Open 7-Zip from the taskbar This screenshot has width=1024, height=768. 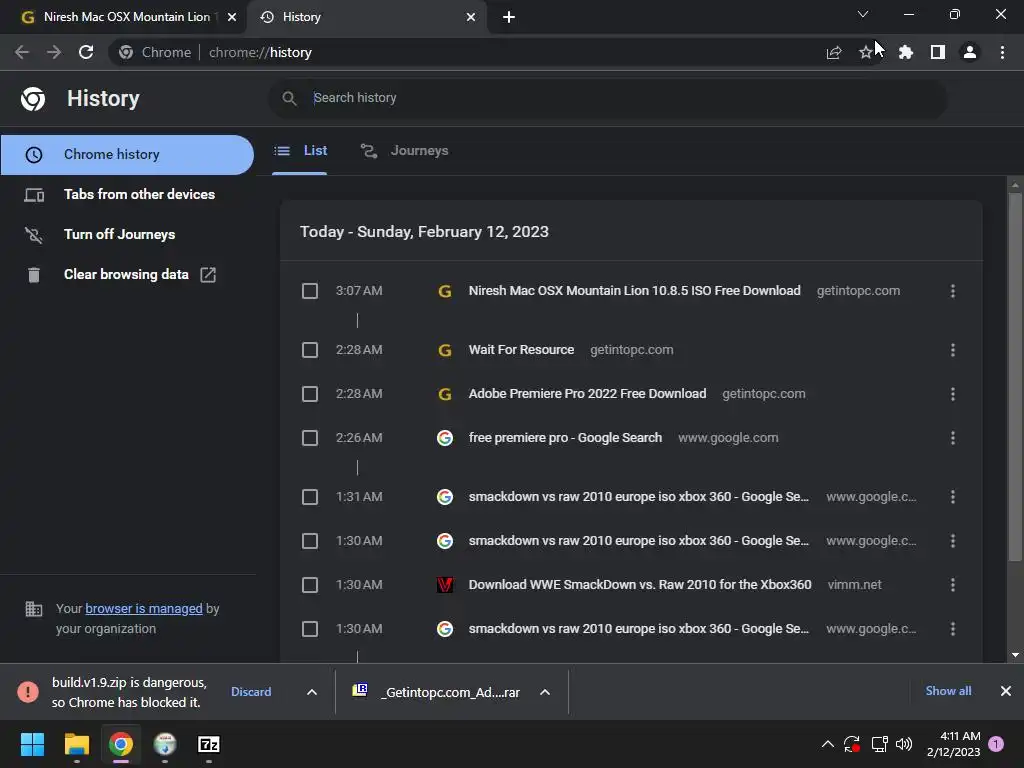[208, 744]
